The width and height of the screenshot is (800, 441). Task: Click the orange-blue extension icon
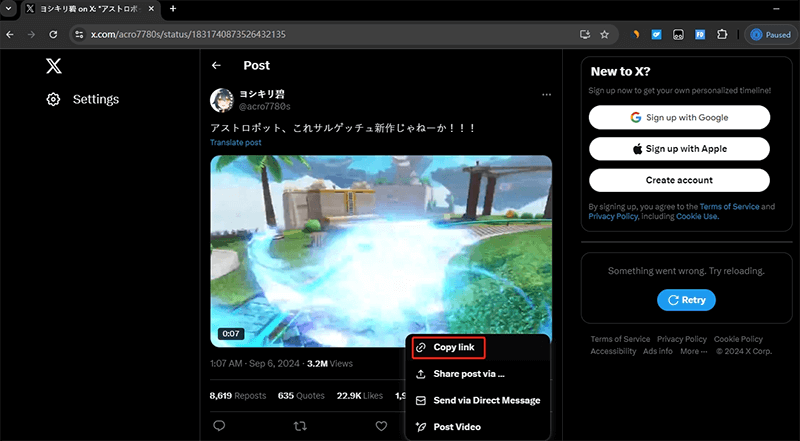[636, 35]
